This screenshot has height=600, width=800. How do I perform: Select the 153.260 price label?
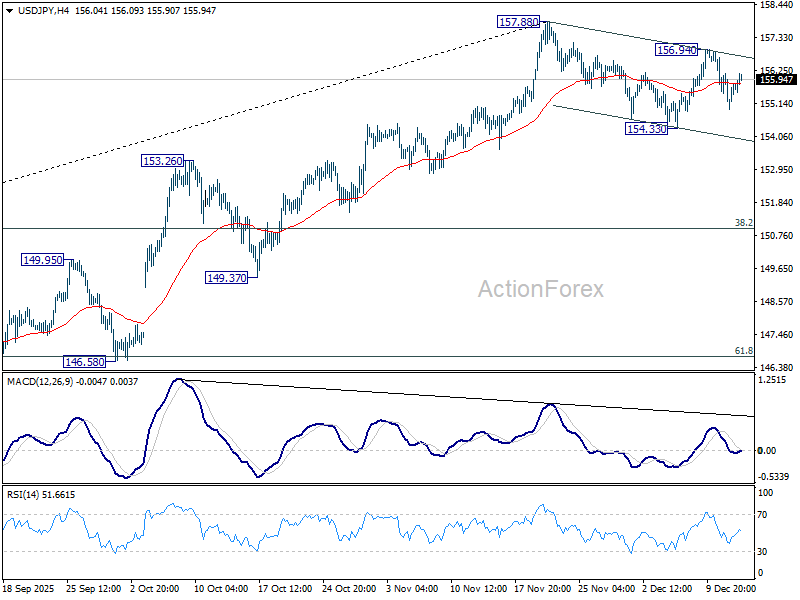pyautogui.click(x=162, y=161)
